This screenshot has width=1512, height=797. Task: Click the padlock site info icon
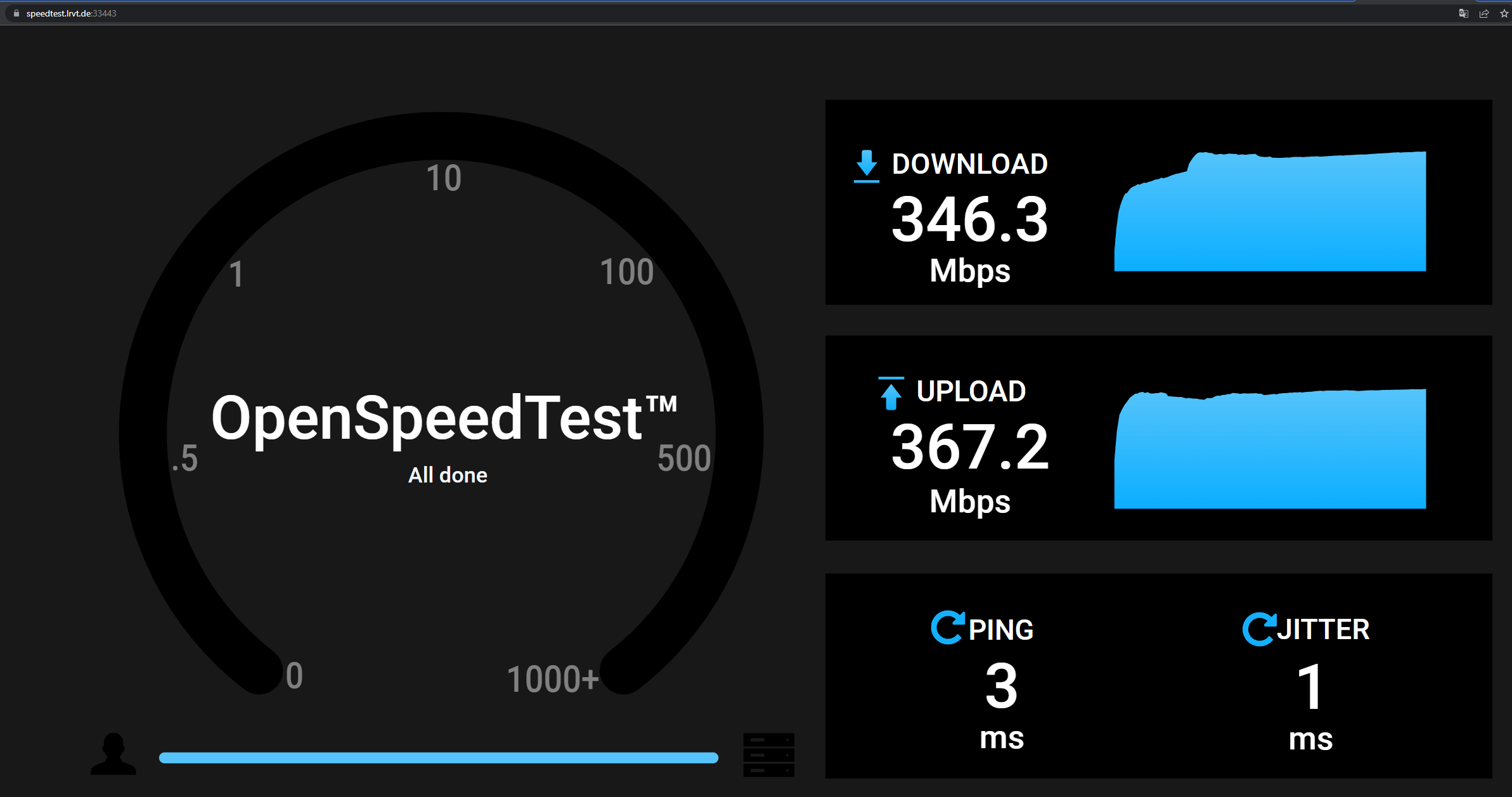click(16, 13)
